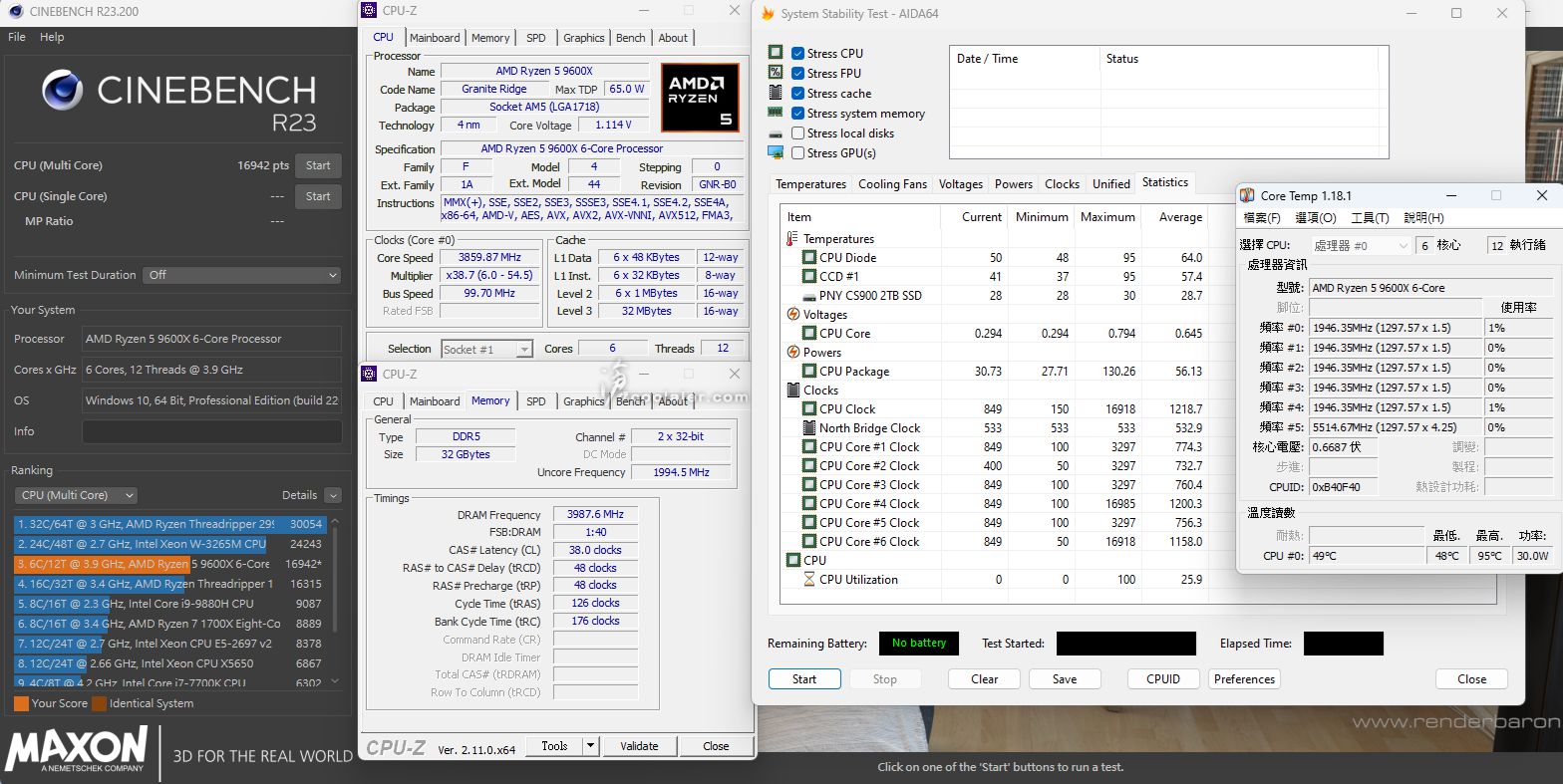
Task: Click the MAXON logo in Cinebench
Action: pyautogui.click(x=76, y=749)
